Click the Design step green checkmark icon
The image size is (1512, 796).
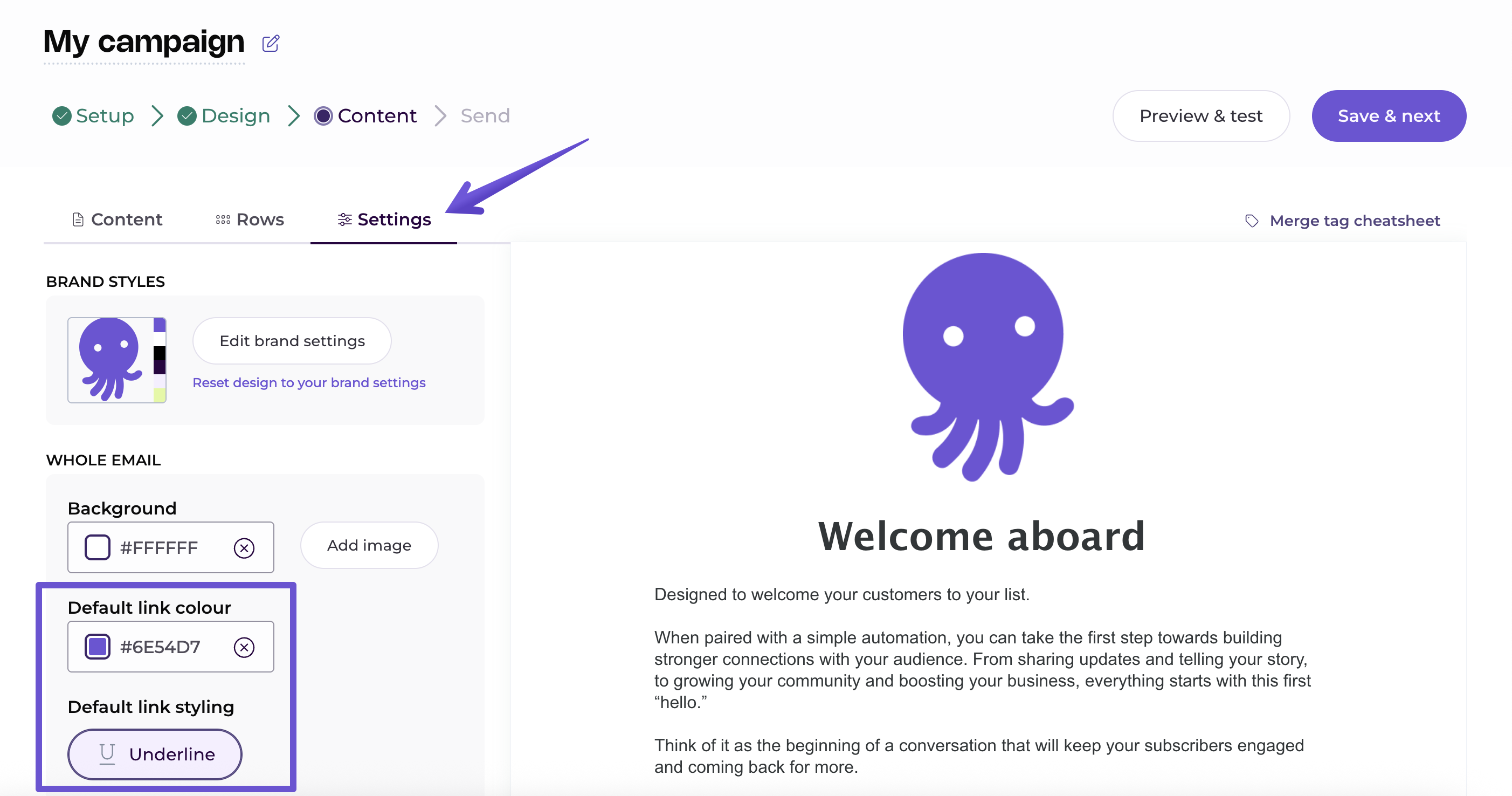click(x=187, y=116)
